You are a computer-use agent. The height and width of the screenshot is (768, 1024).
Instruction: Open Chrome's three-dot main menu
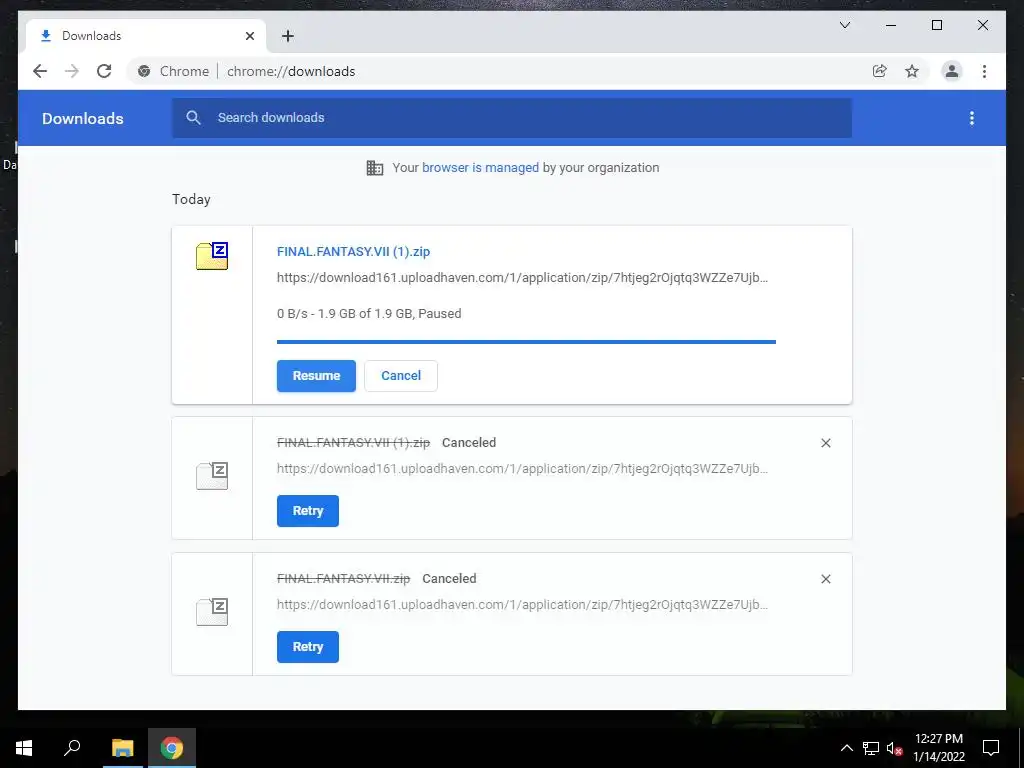(x=984, y=71)
